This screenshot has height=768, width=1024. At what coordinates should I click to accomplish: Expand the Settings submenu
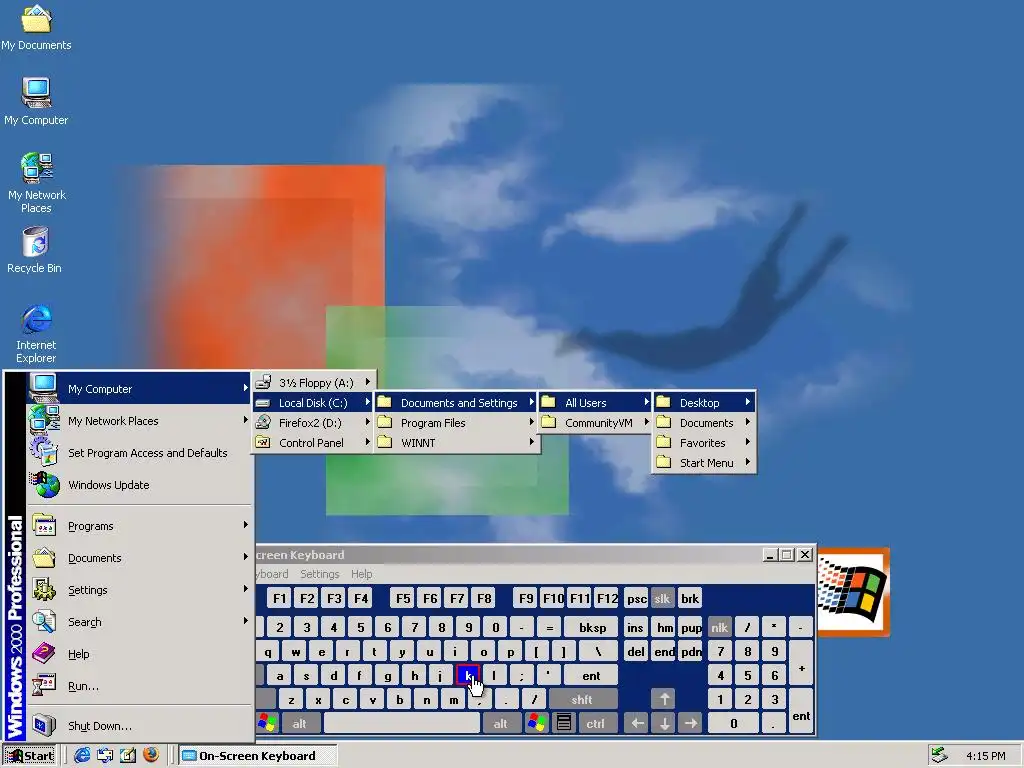(139, 590)
